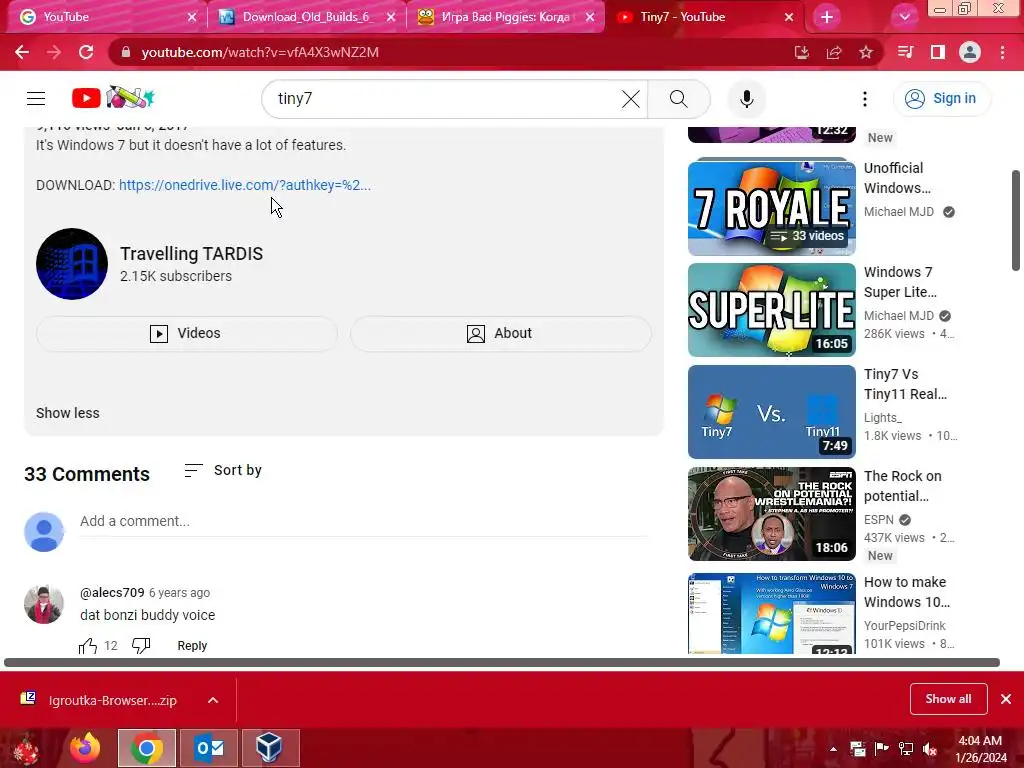
Task: Open Tiny7 Vs Tiny11 video thumbnail
Action: (x=771, y=412)
